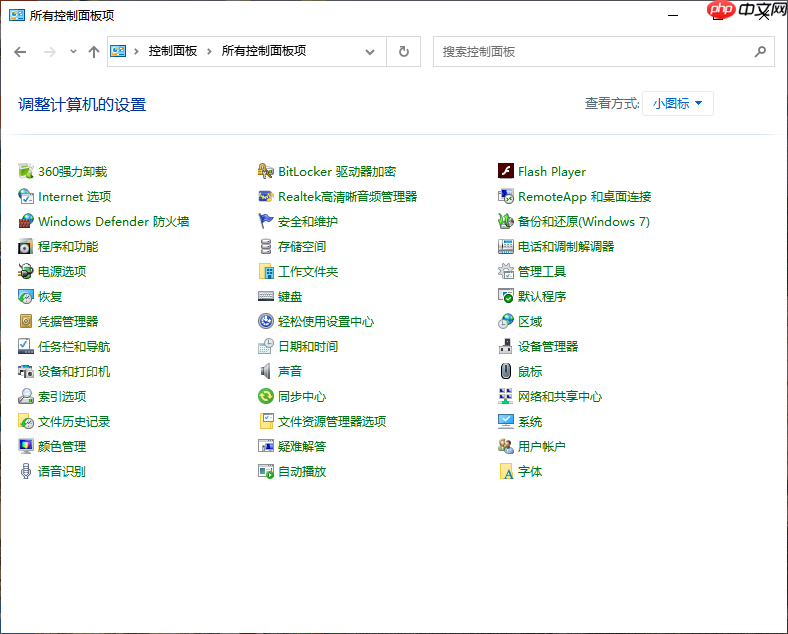
Task: Expand the chevron after 控制面板 breadcrumb
Action: click(x=210, y=51)
